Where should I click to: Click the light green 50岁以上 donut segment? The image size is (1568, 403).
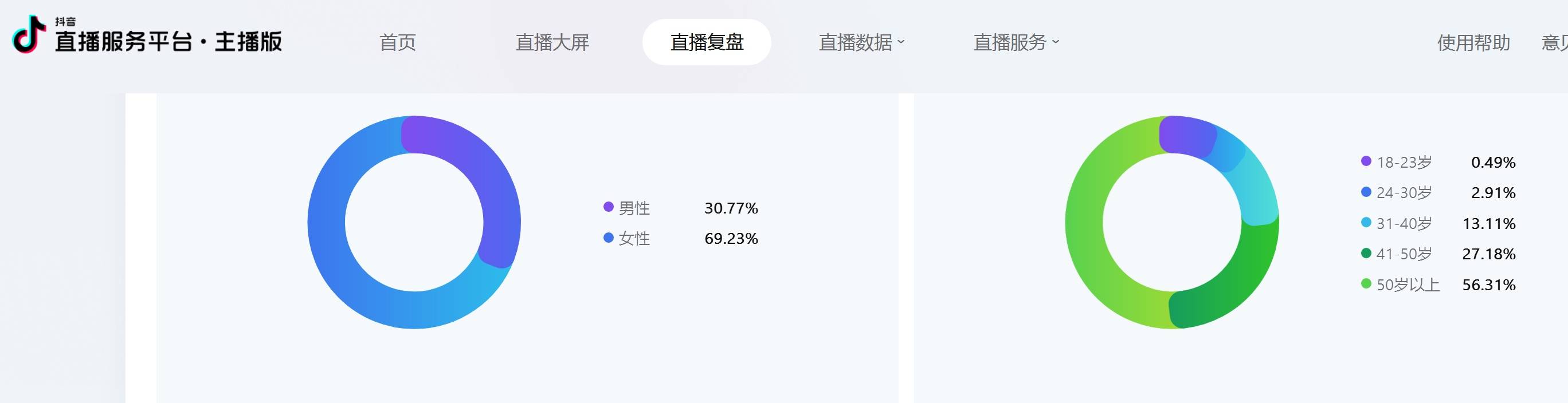click(x=1089, y=243)
